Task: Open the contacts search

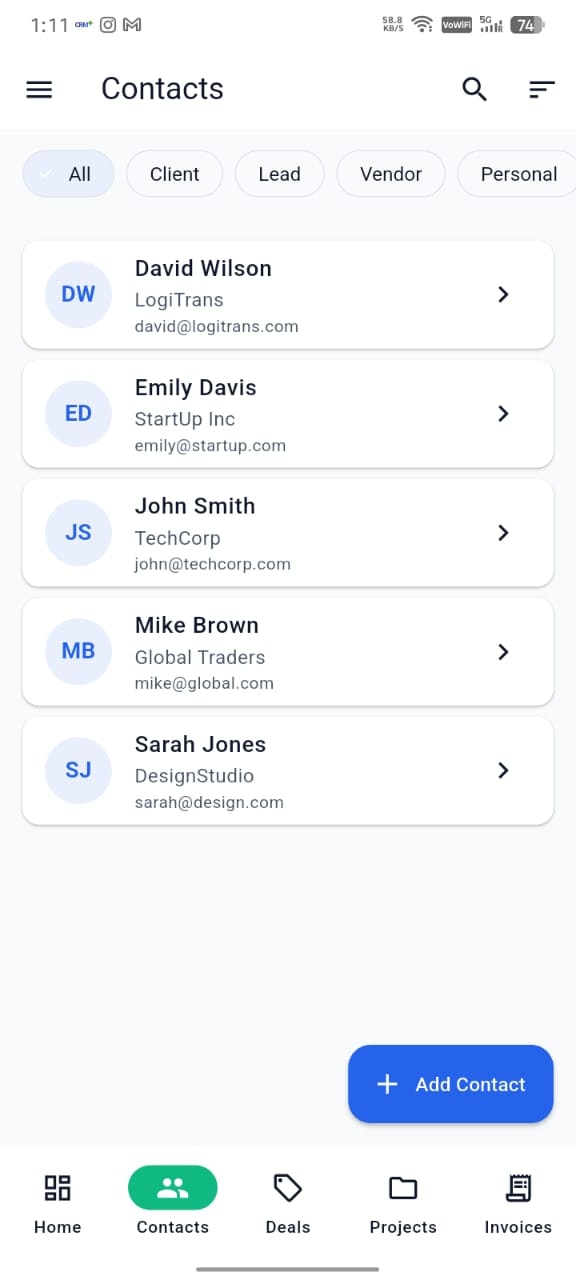Action: tap(475, 89)
